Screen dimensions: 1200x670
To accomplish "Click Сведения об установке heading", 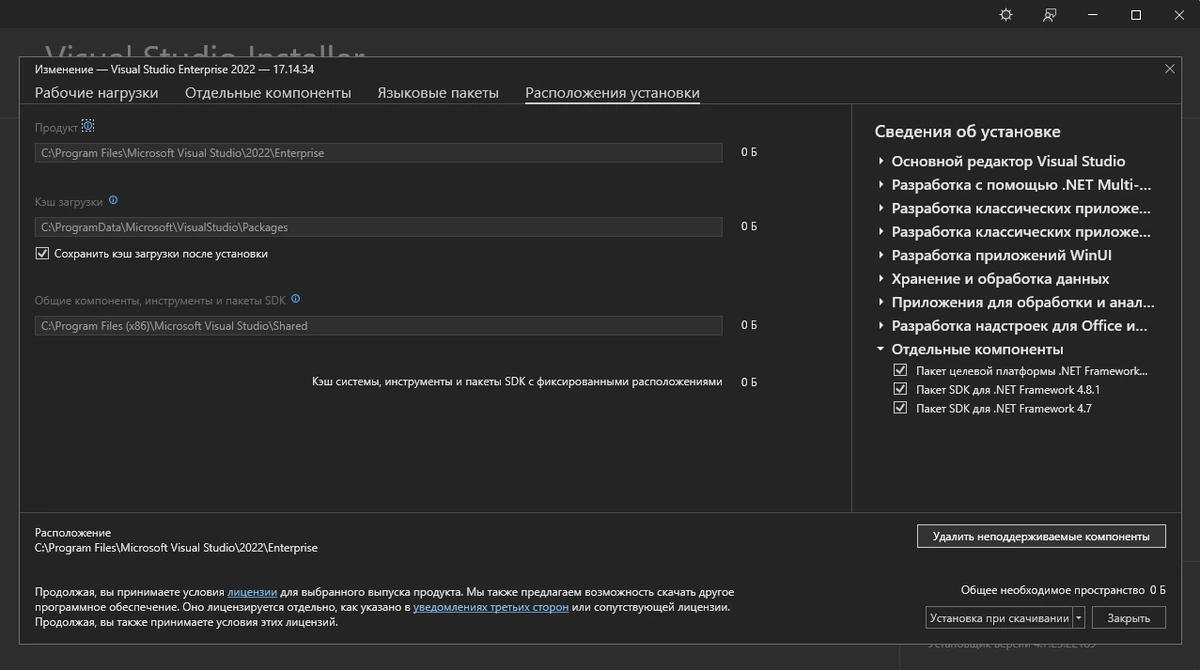I will pos(967,132).
